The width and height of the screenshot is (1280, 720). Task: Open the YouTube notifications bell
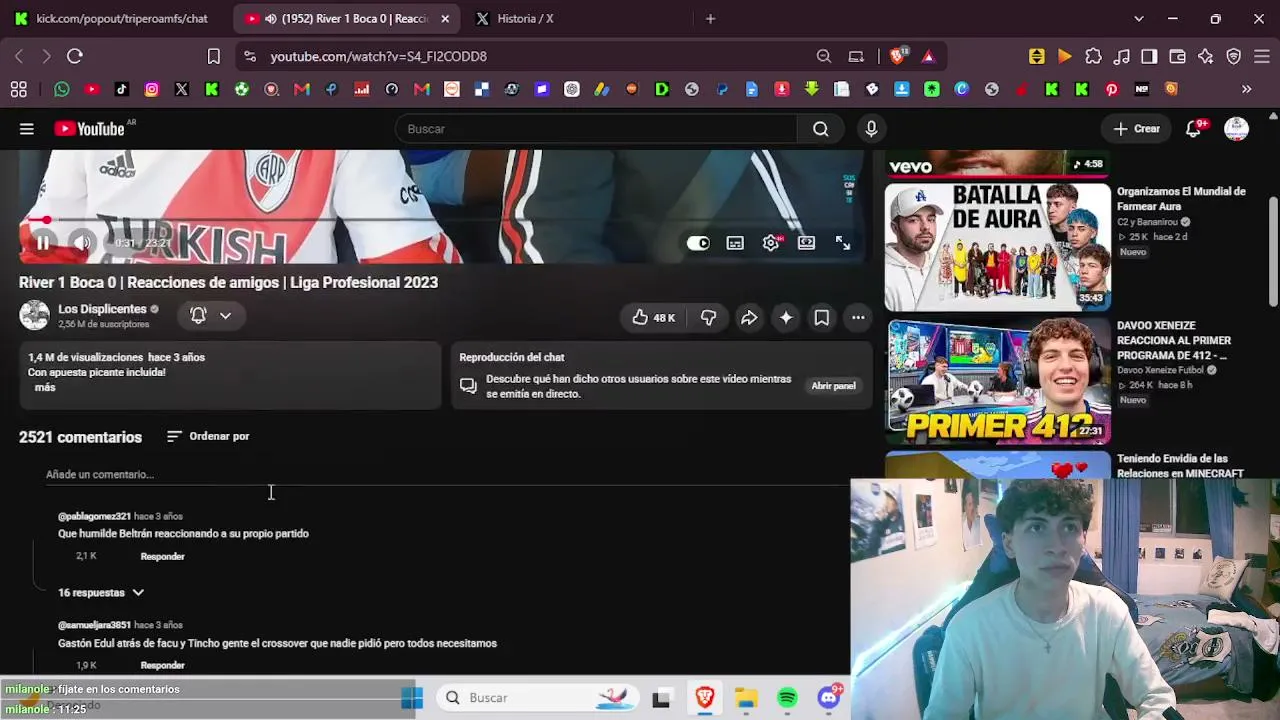pos(1194,129)
